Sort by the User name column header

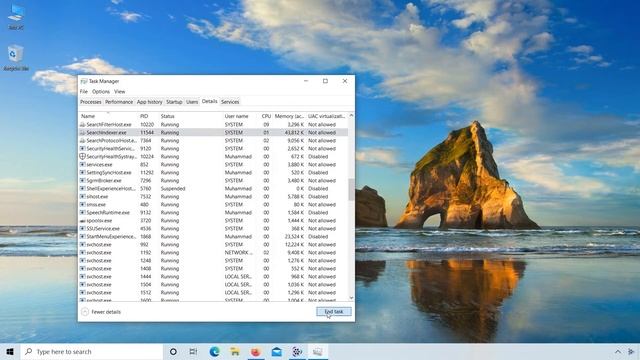(241, 116)
